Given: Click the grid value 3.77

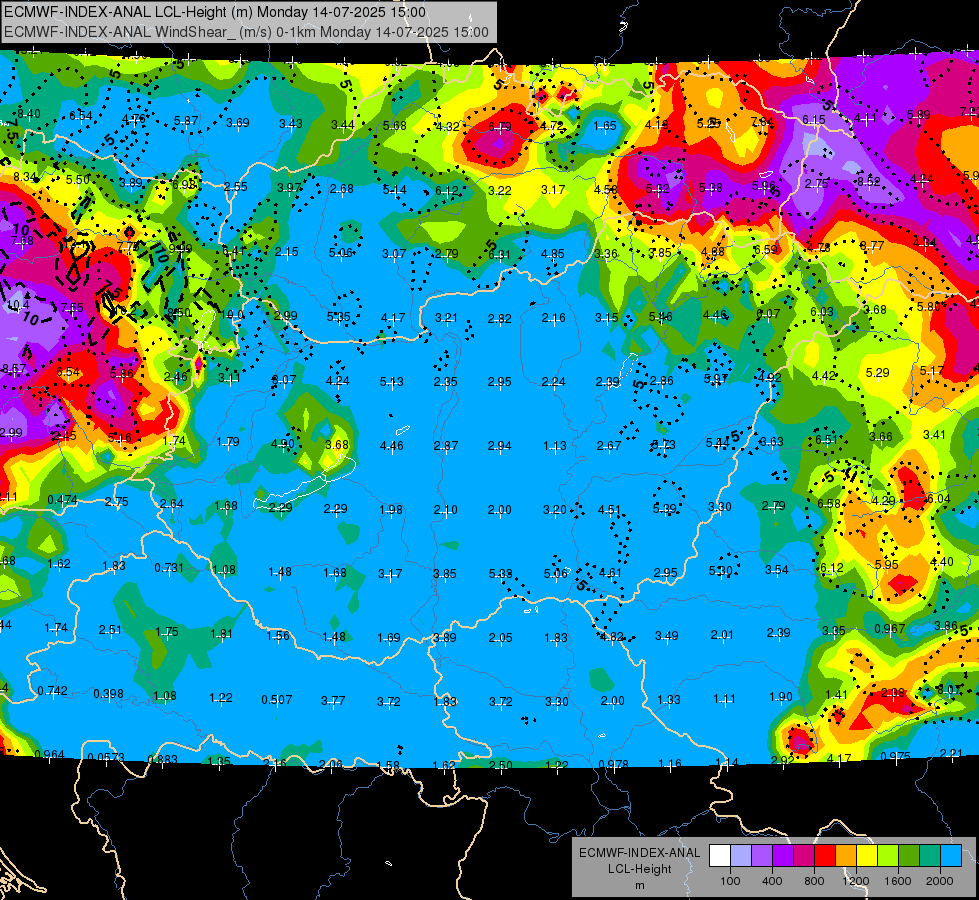Looking at the screenshot, I should pos(333,701).
